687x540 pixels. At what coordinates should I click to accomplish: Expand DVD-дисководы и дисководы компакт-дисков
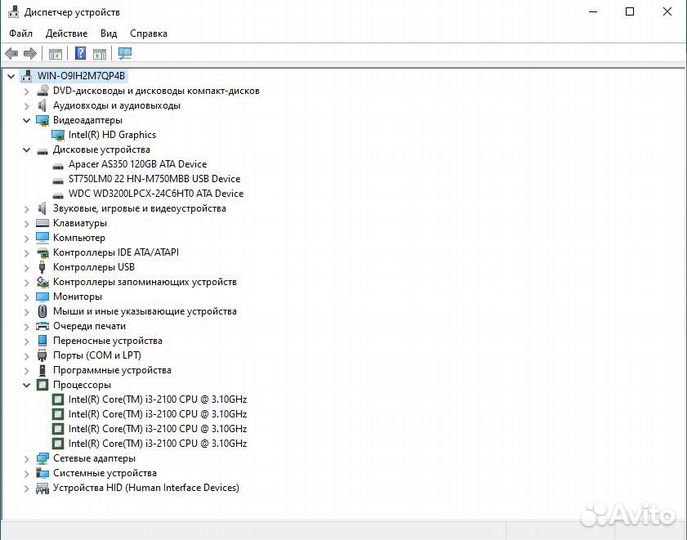point(27,91)
